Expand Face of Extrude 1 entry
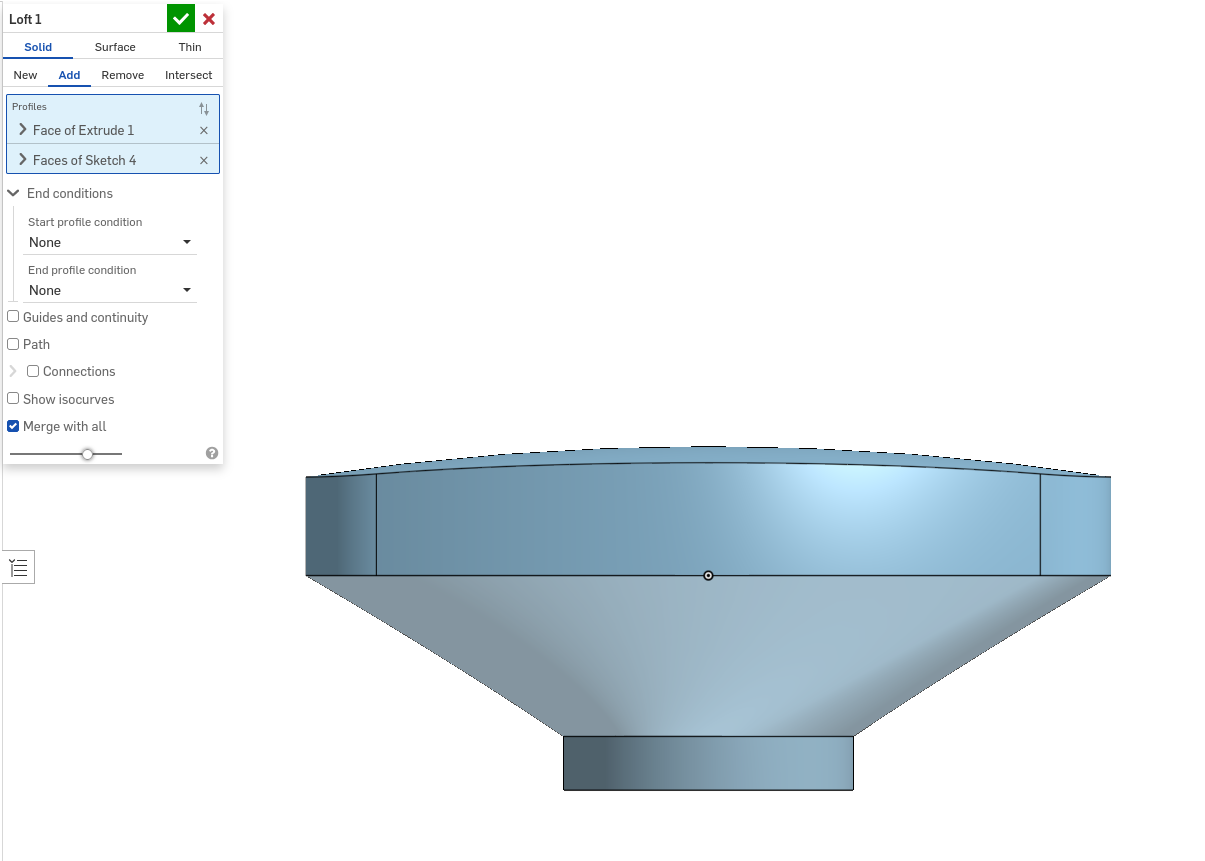The width and height of the screenshot is (1205, 861). (x=23, y=130)
